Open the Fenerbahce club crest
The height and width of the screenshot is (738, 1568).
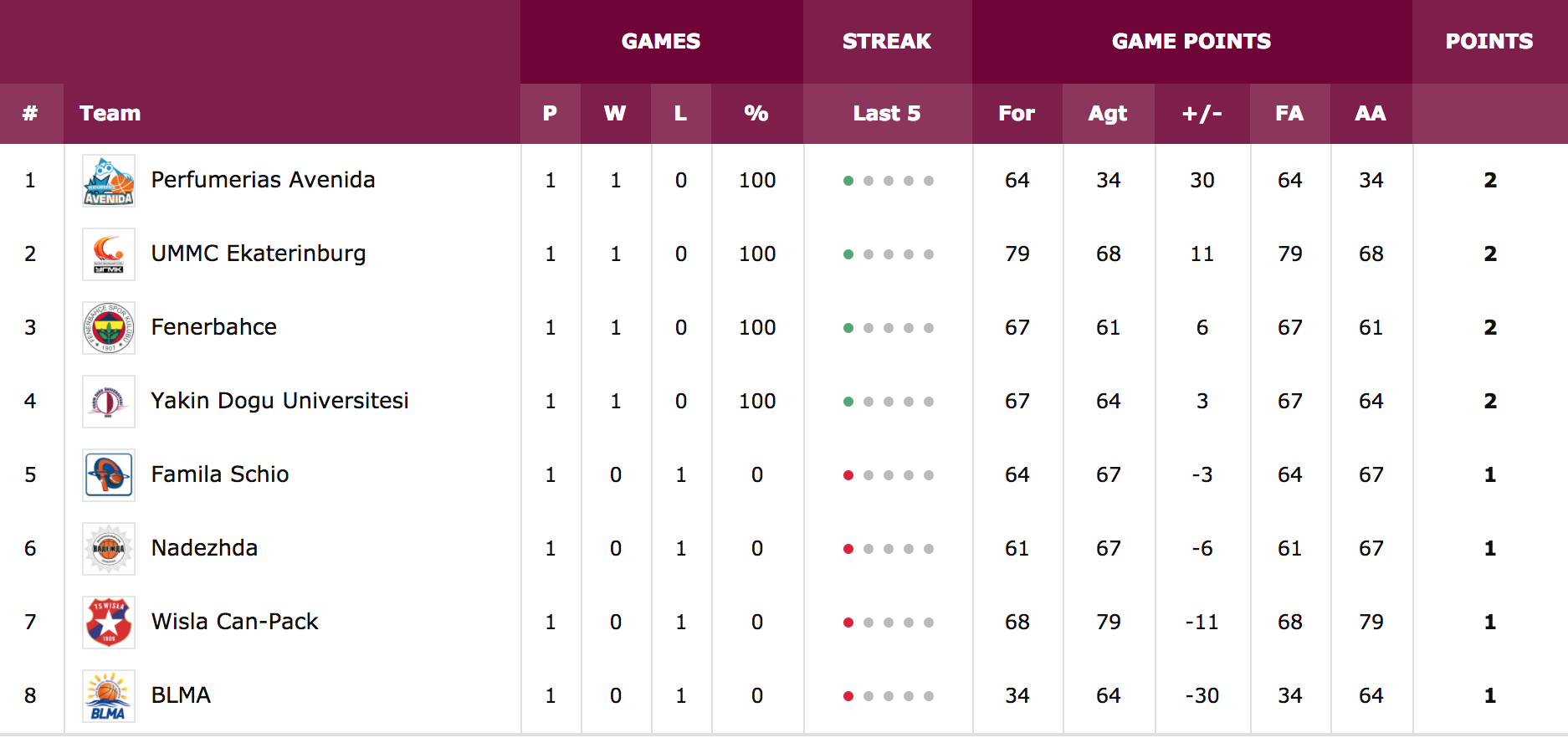[x=109, y=328]
